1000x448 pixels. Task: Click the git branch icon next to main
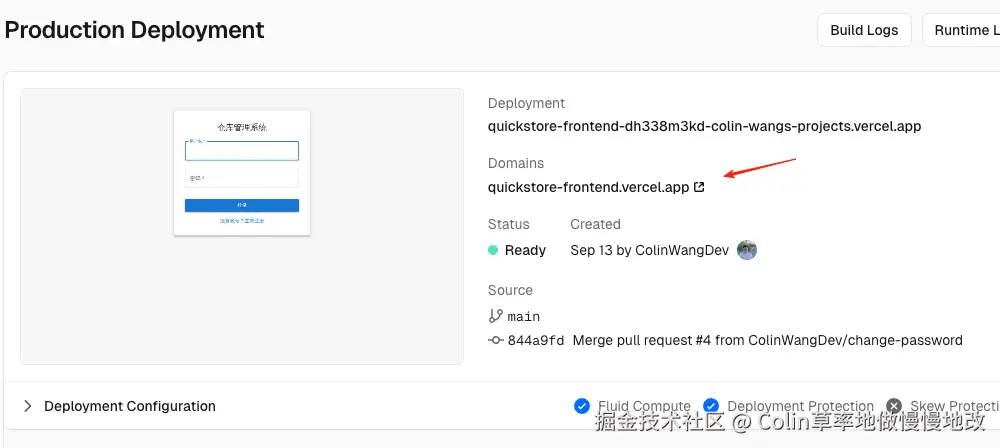(496, 316)
